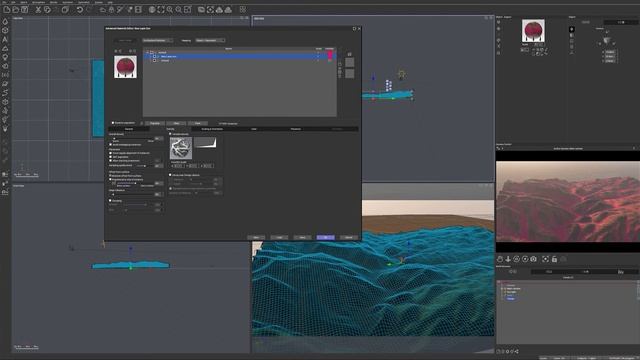Select the letter A text tool

[x=5, y=40]
